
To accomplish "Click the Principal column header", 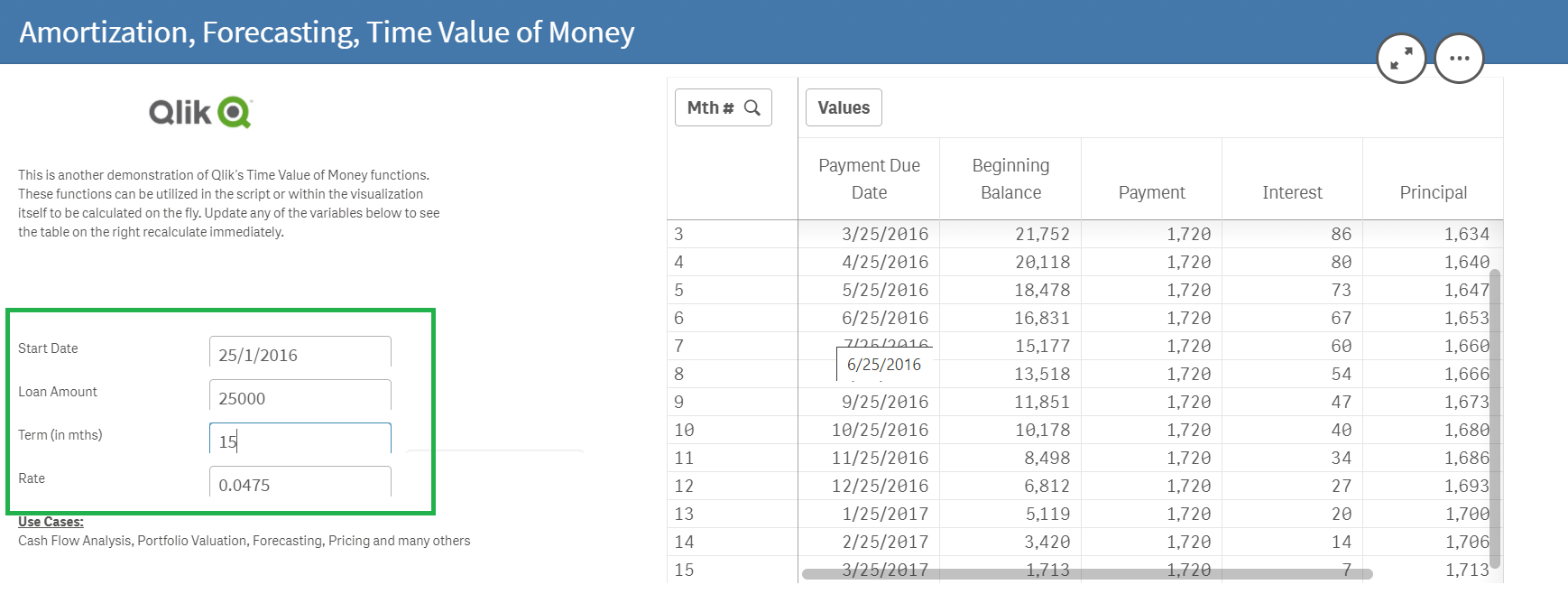I will pos(1433,192).
